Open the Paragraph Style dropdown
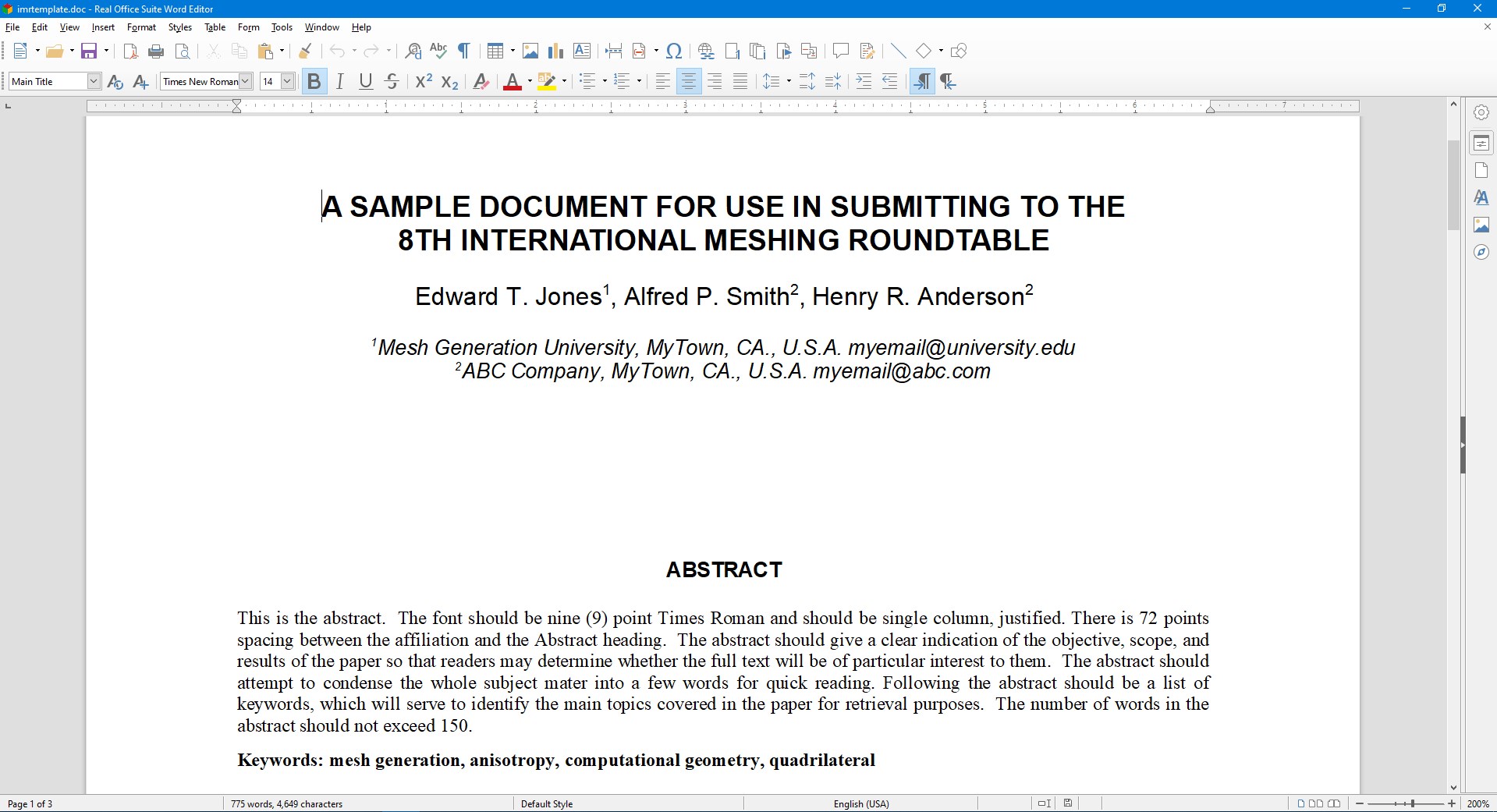 tap(94, 81)
